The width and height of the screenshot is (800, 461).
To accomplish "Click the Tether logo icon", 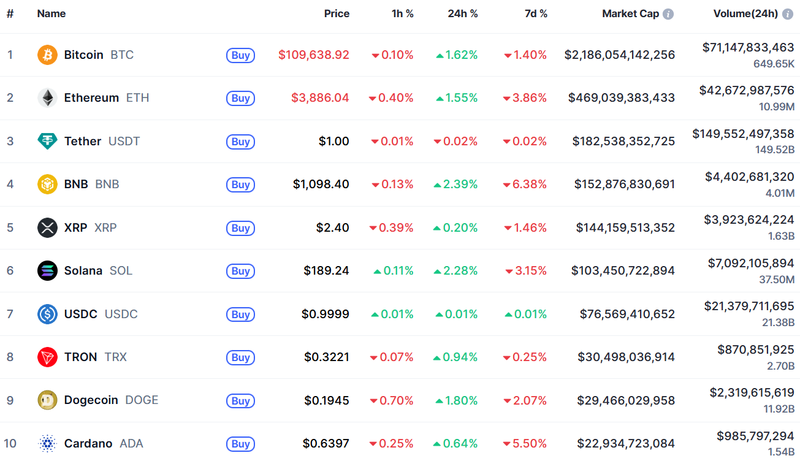I will pyautogui.click(x=47, y=141).
